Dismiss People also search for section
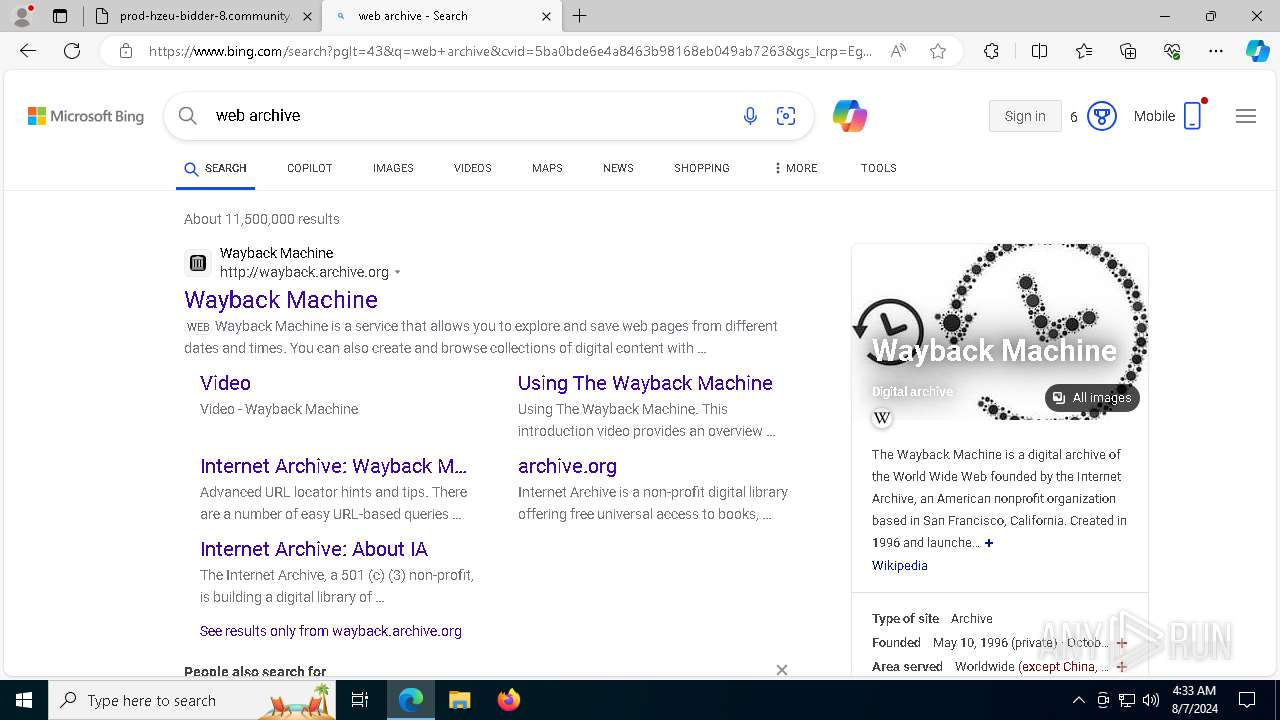The height and width of the screenshot is (720, 1280). pos(782,670)
